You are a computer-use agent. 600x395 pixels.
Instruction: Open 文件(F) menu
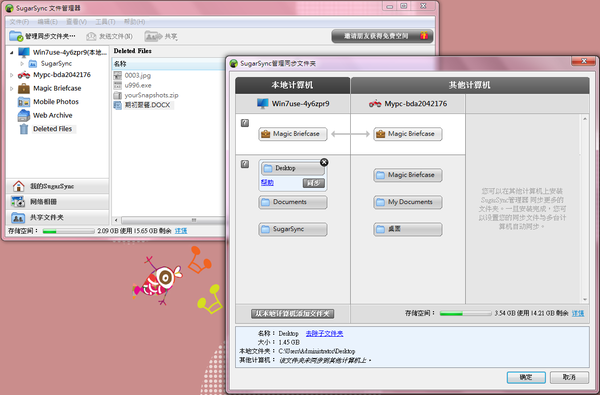click(x=19, y=22)
